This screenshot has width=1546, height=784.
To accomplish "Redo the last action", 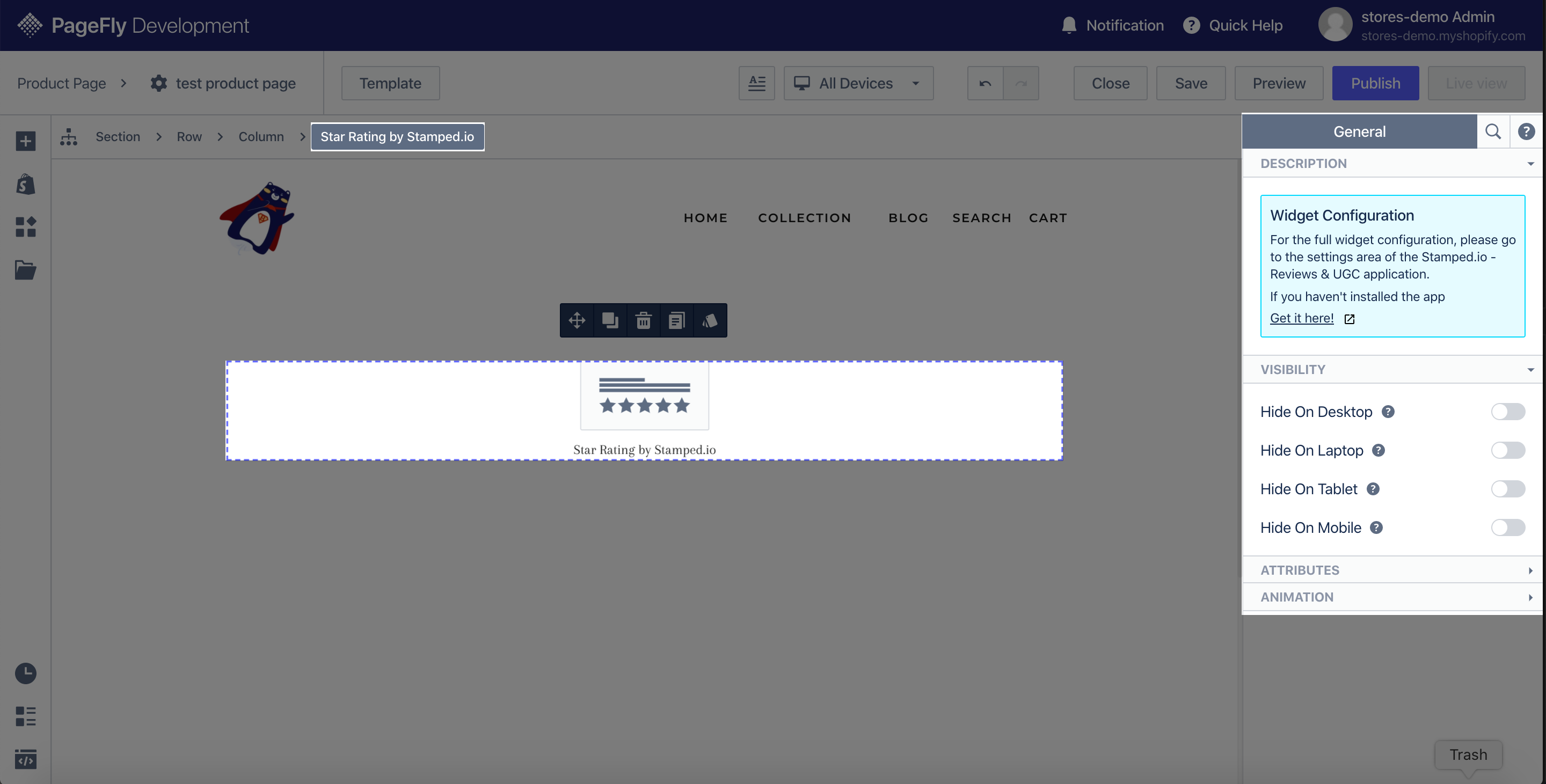I will point(1021,83).
